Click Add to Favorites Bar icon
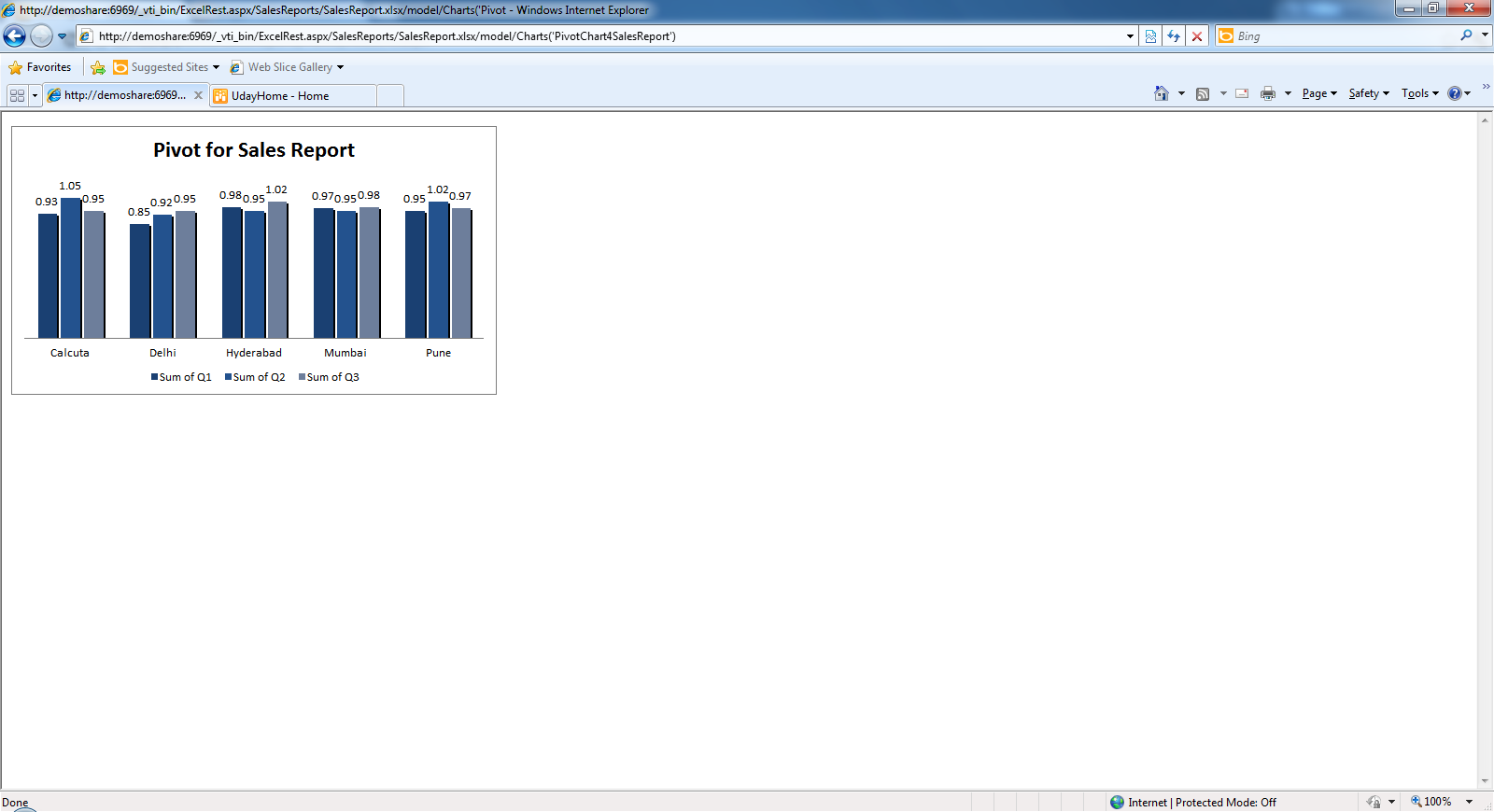This screenshot has height=812, width=1494. point(98,67)
